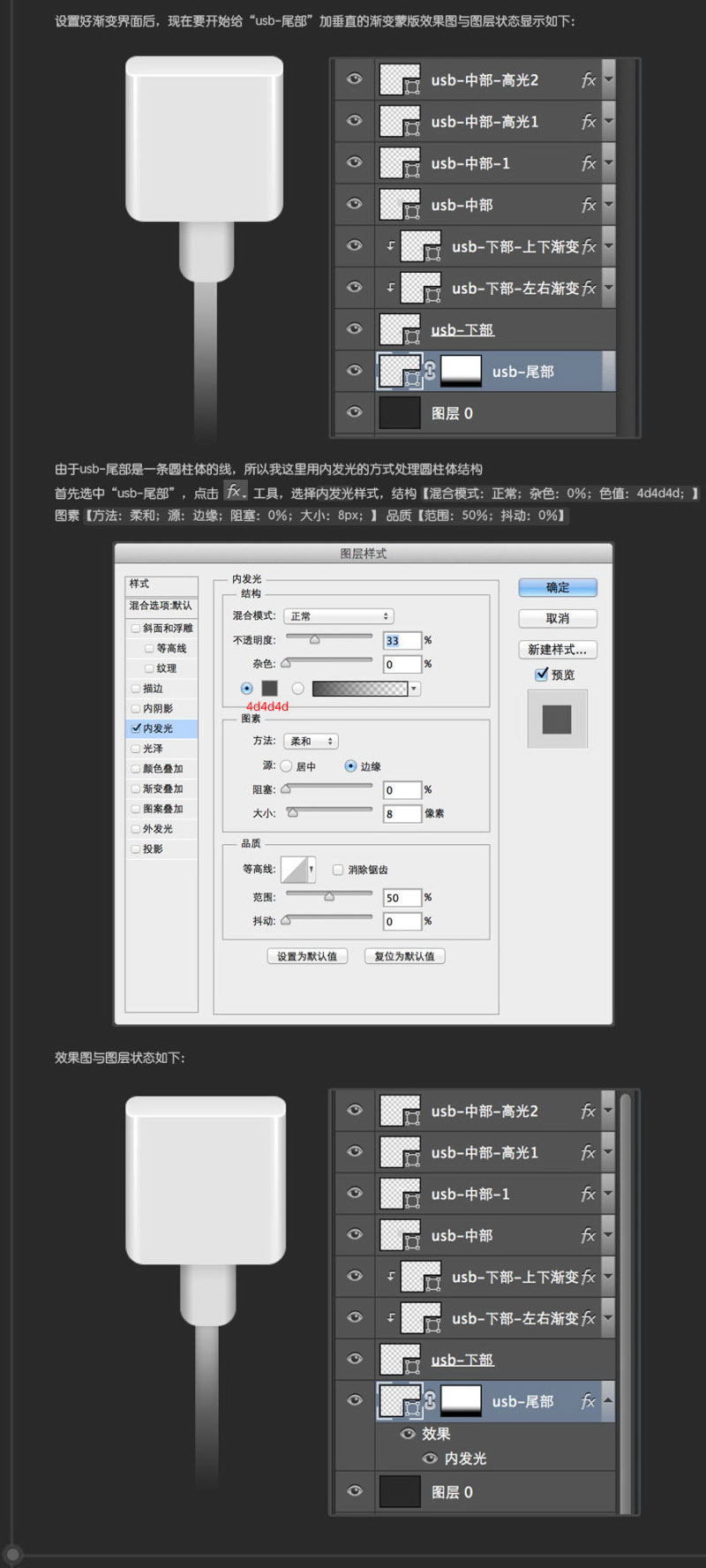706x1568 pixels.
Task: Click fx icon on usb-下部-左右渐变 in upper layers panel
Action: click(x=589, y=288)
